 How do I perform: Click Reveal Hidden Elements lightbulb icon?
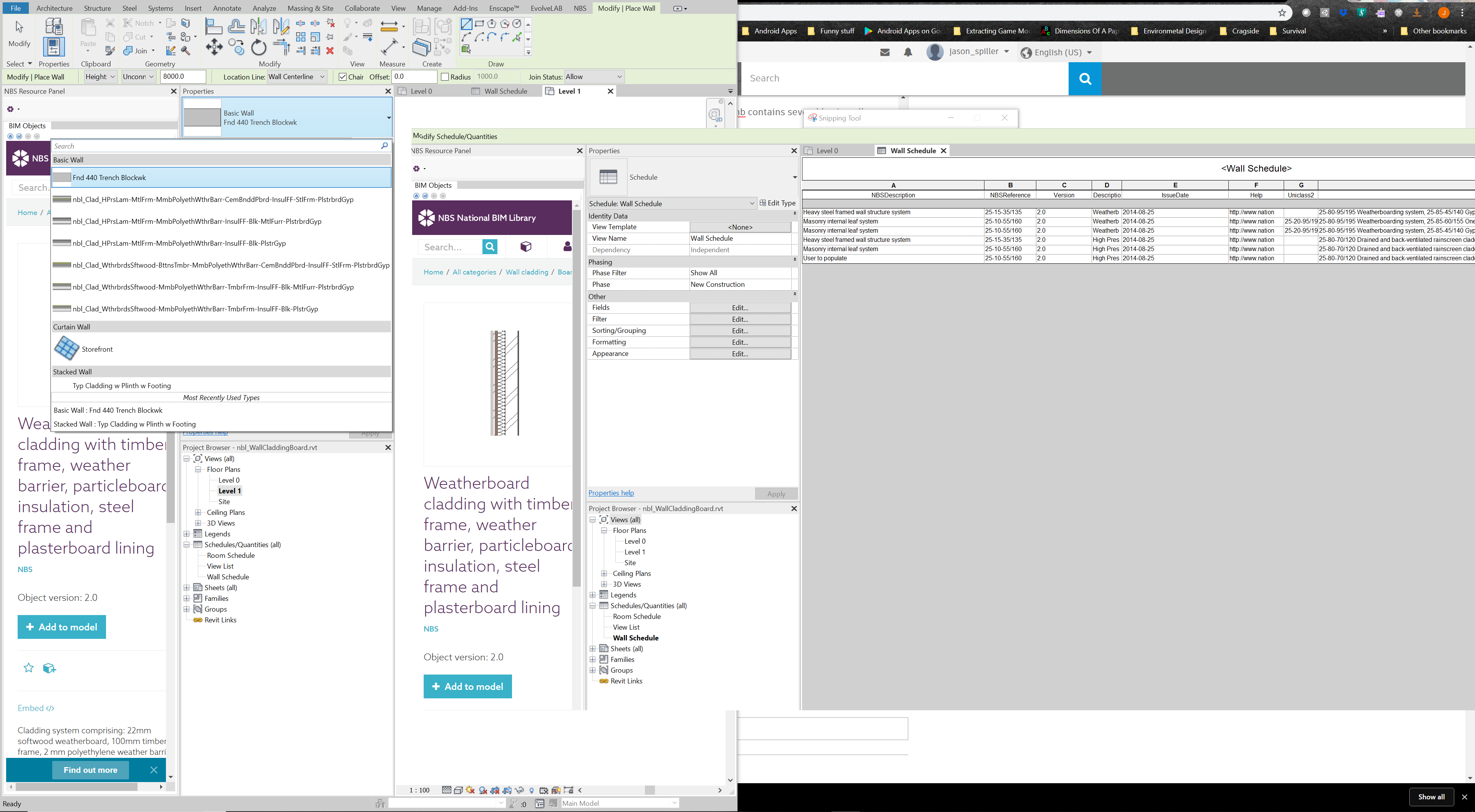pyautogui.click(x=532, y=790)
